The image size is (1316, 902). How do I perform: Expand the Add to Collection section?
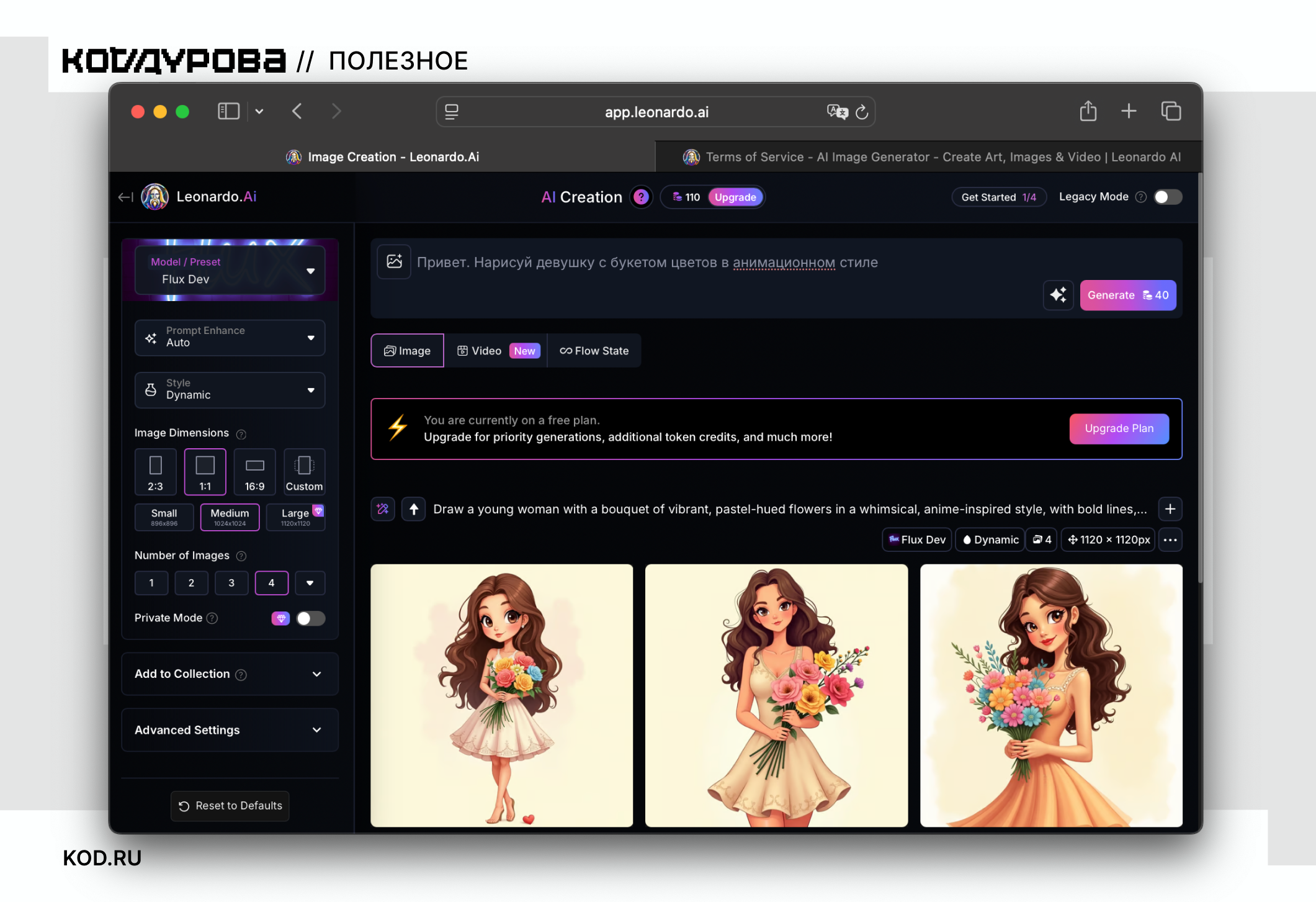click(230, 674)
